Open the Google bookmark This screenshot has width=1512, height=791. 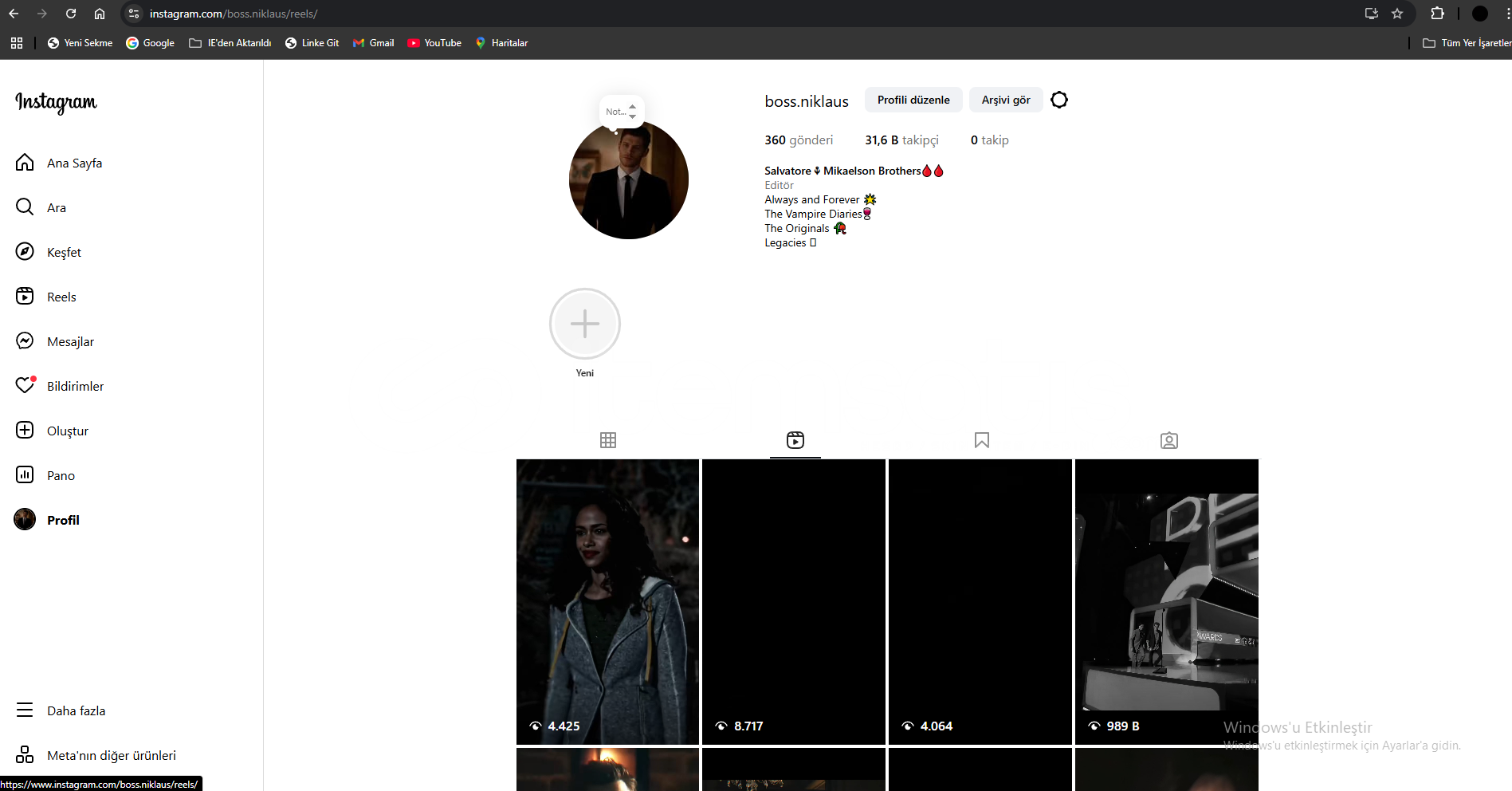[x=150, y=43]
